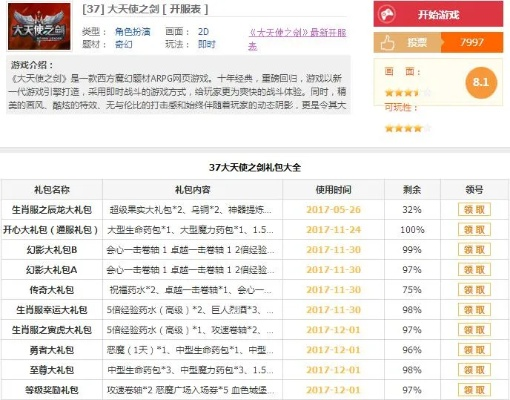Select the 幻影大礼包A name cell
The image size is (510, 400).
click(52, 270)
